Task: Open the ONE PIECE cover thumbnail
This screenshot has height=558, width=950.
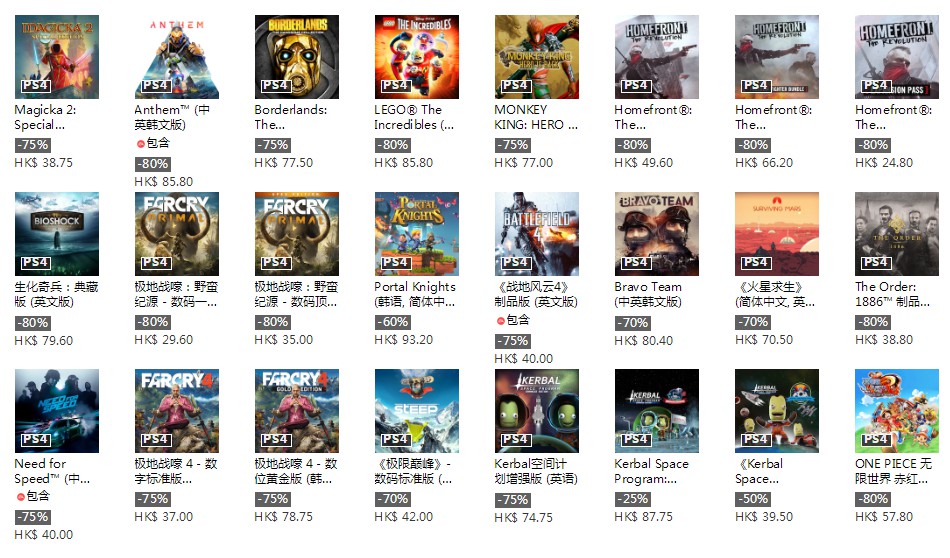Action: (896, 411)
